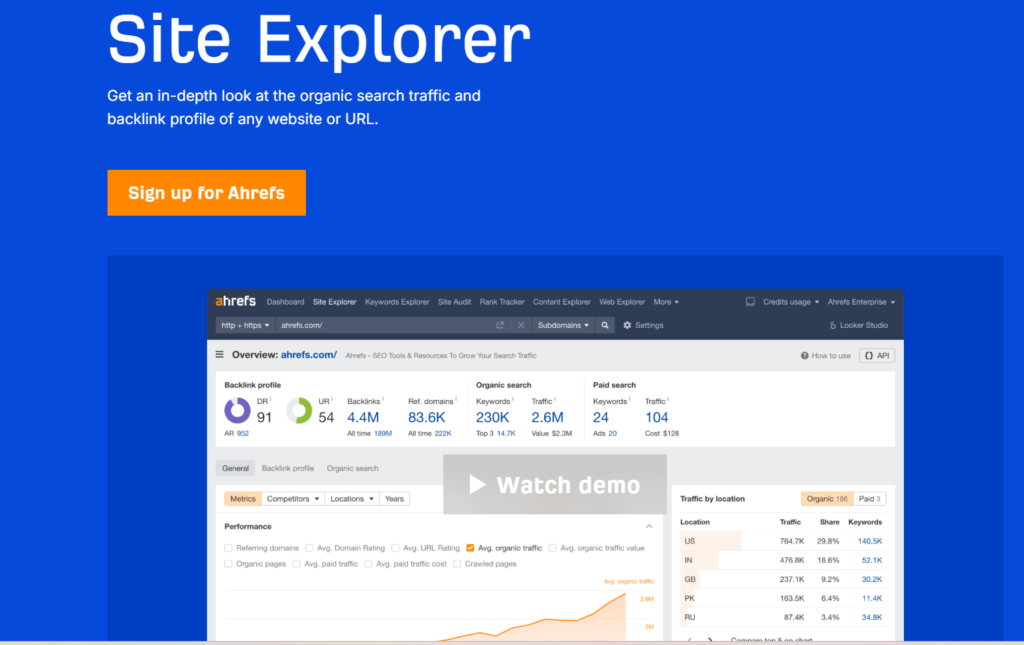This screenshot has height=645, width=1024.
Task: Open Settings via the gear icon
Action: tap(643, 325)
